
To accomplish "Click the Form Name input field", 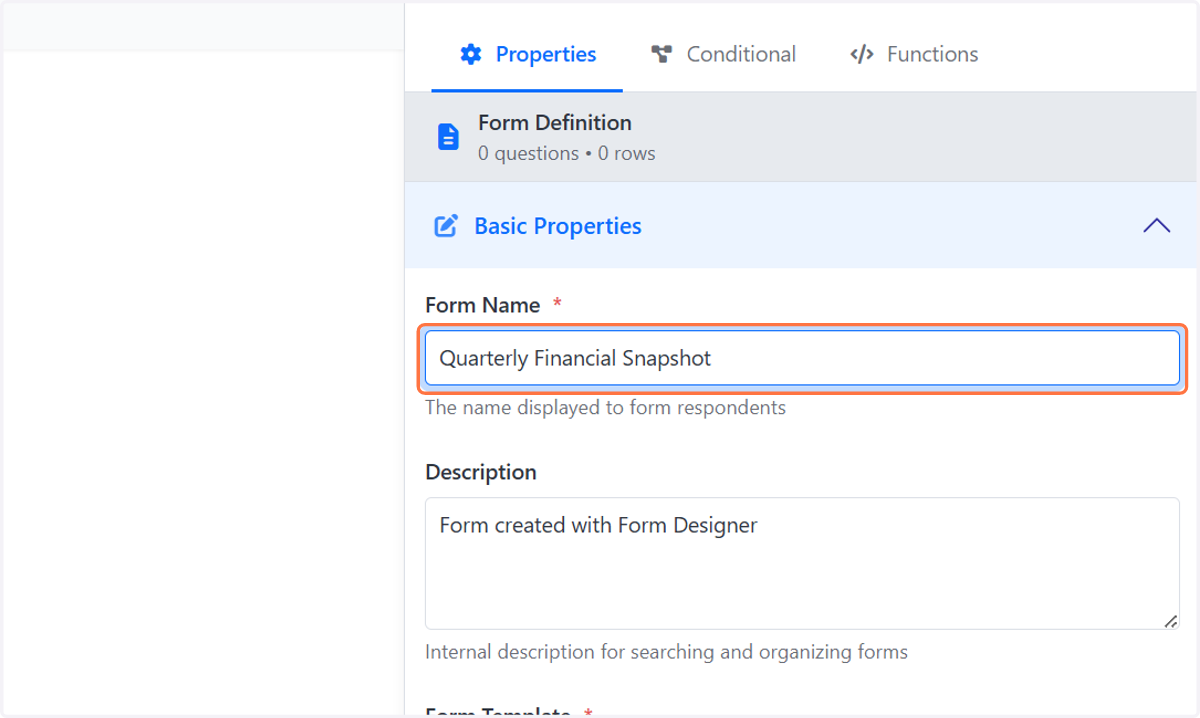I will [802, 358].
